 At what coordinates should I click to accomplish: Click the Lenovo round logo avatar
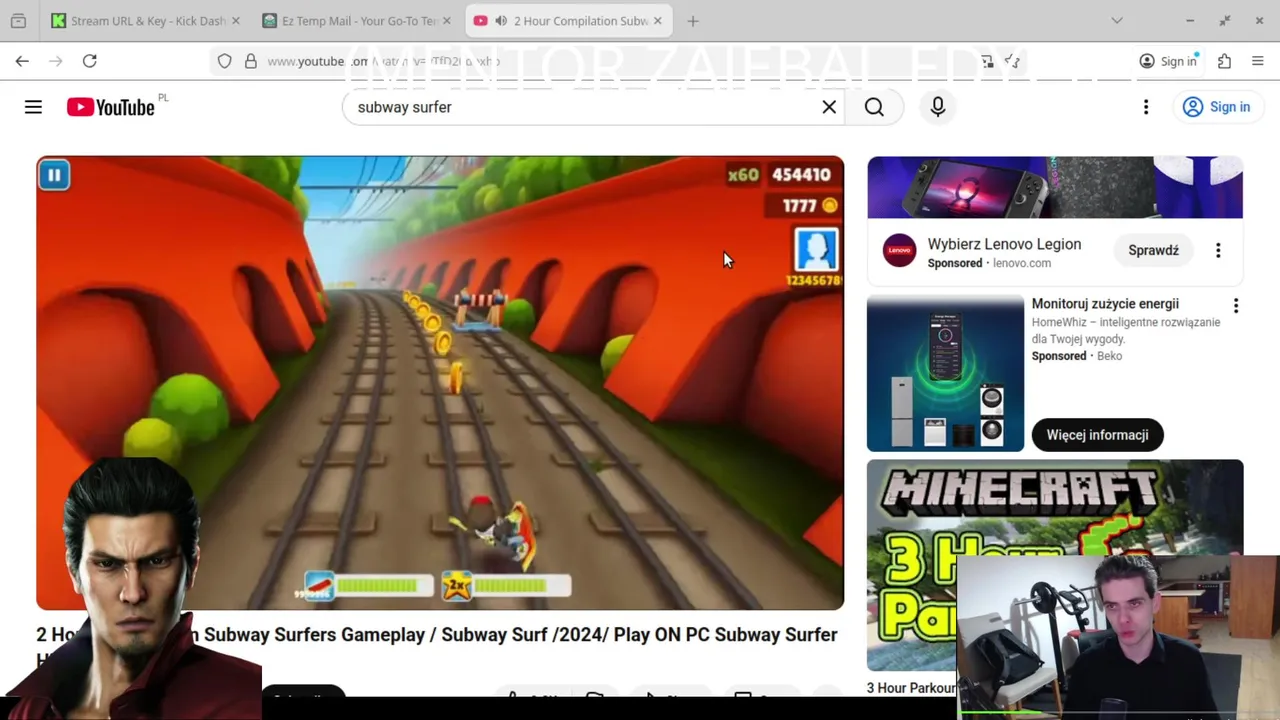coord(899,251)
